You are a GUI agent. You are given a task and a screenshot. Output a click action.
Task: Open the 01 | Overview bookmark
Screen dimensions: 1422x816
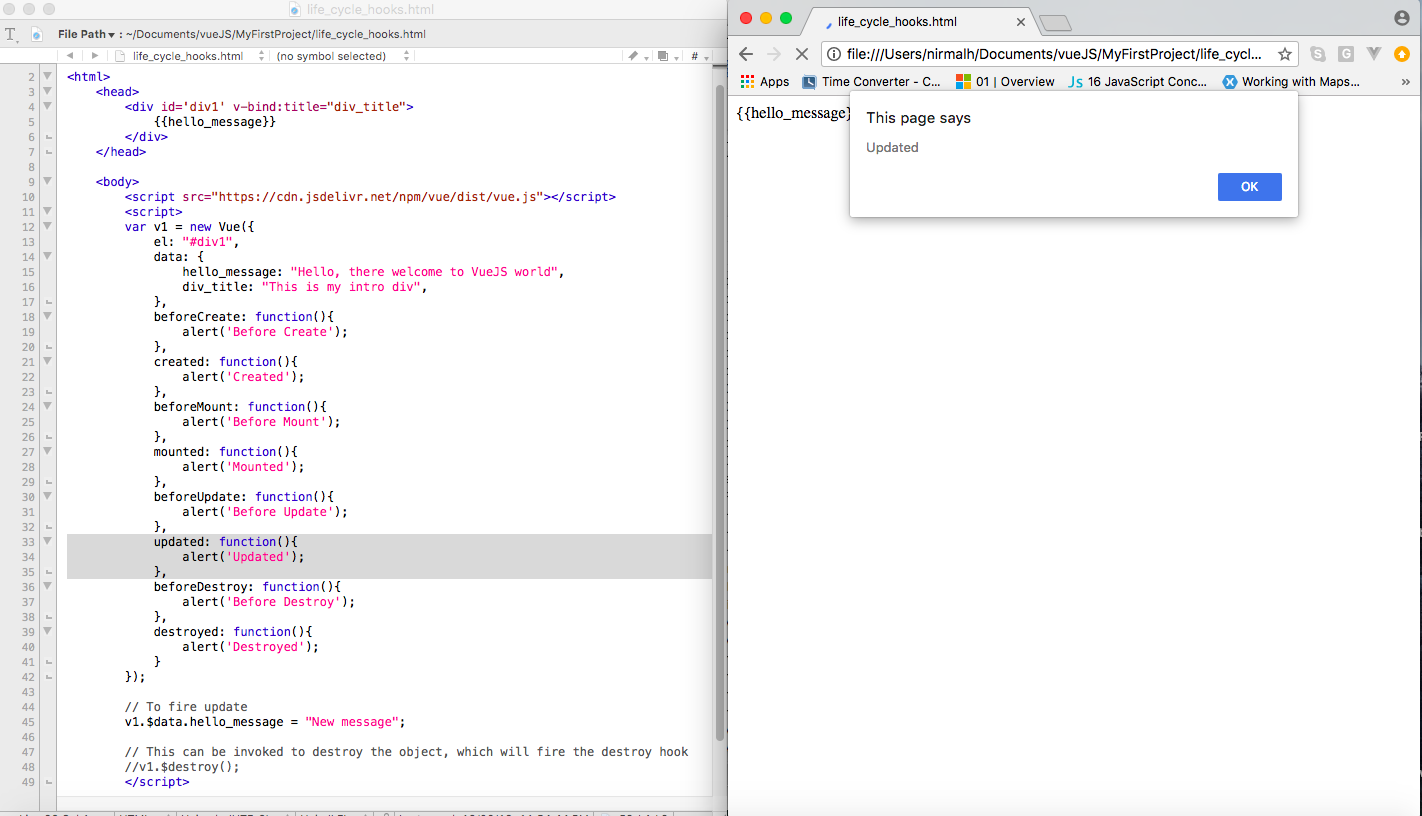coord(1005,82)
